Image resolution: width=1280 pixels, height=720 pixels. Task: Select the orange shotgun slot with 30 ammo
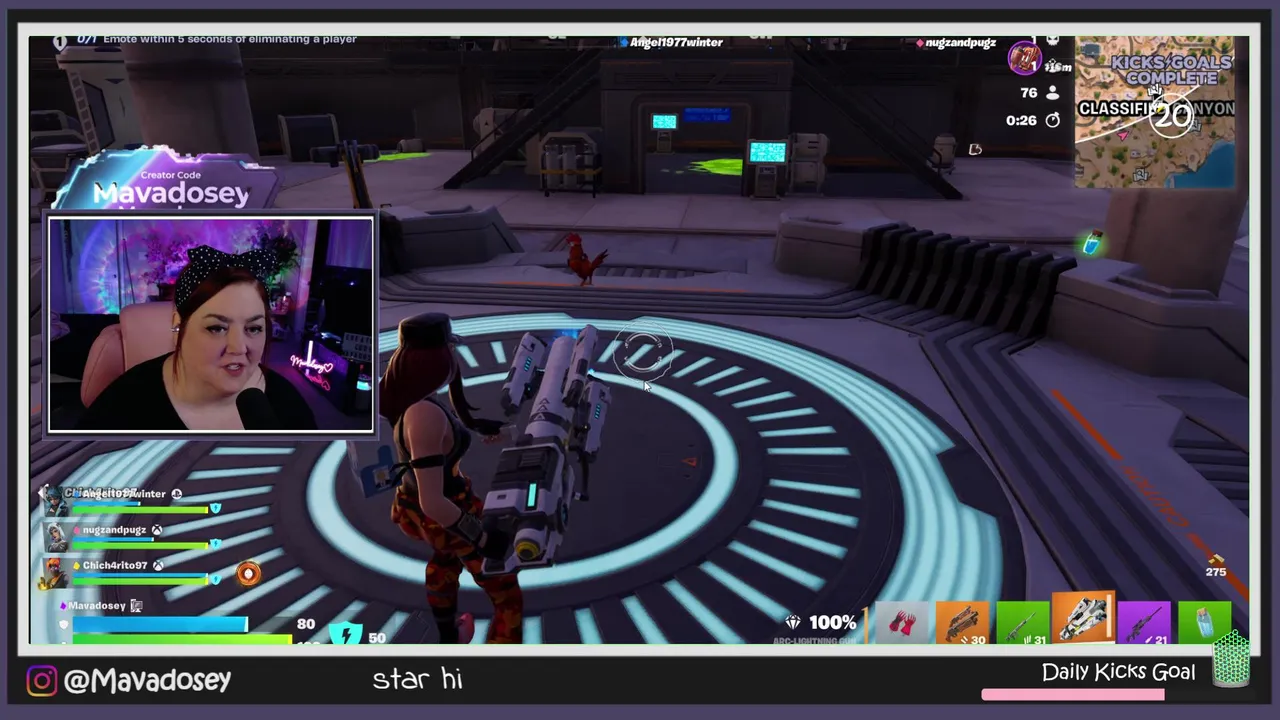pyautogui.click(x=962, y=621)
